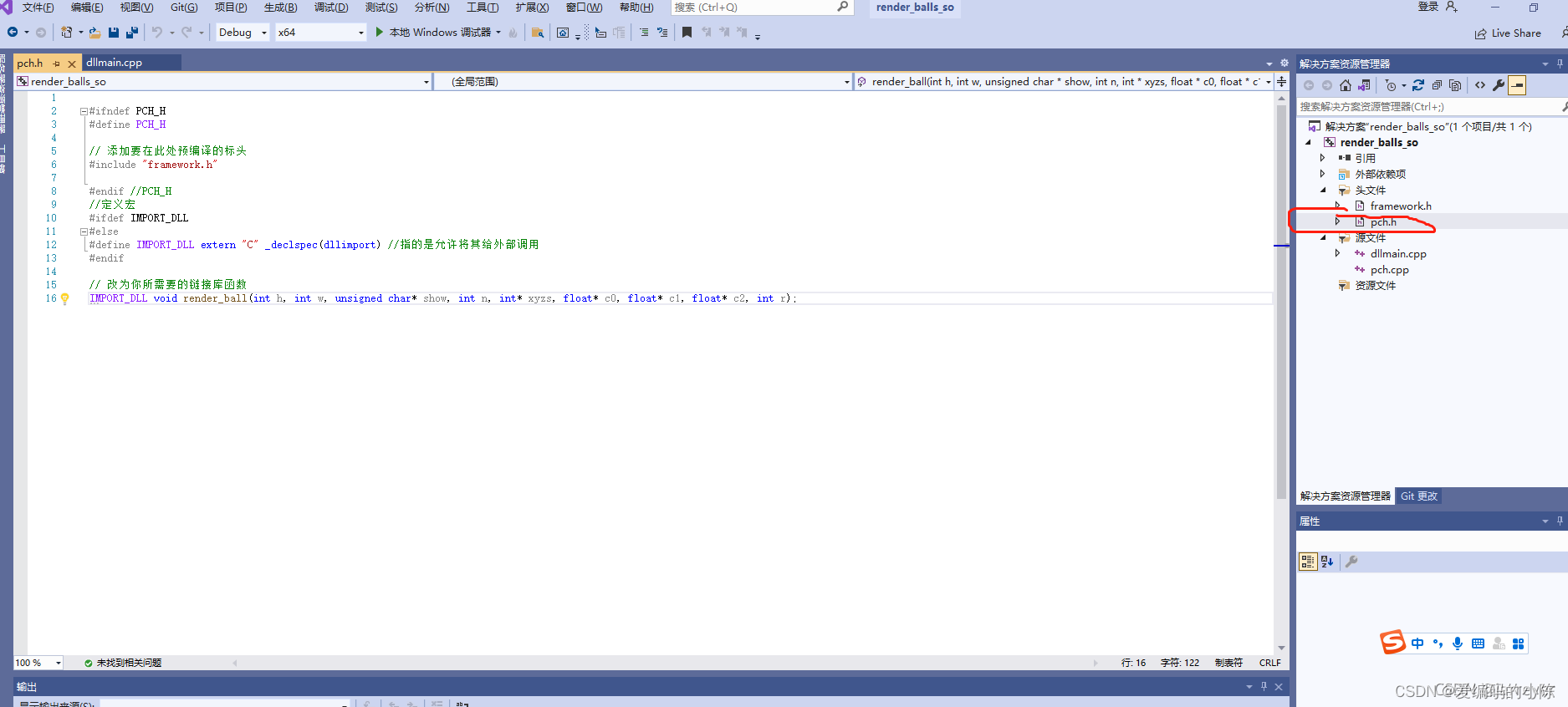This screenshot has height=707, width=1568.
Task: Open properties with Solution Explorer wrench icon
Action: (1499, 85)
